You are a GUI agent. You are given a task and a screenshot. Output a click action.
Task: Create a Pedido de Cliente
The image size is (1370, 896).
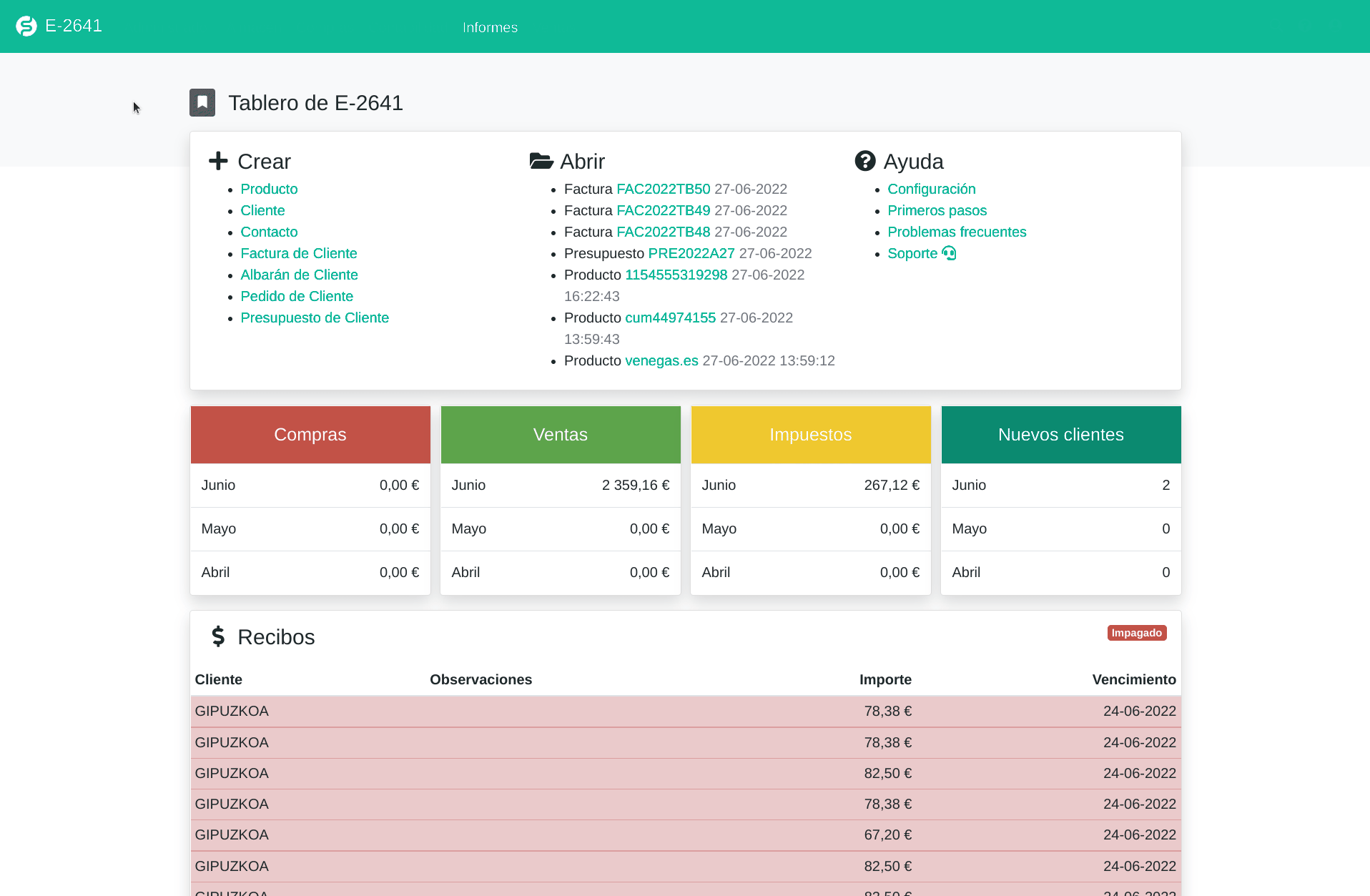[x=297, y=296]
